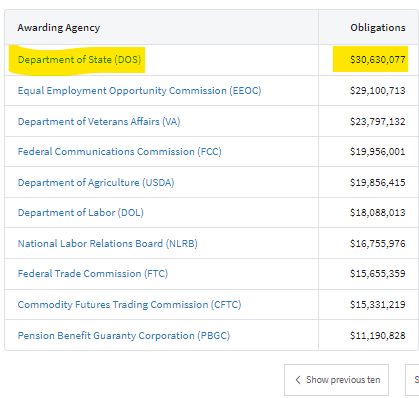
Task: Open Department of State (DOS) link
Action: pos(79,60)
